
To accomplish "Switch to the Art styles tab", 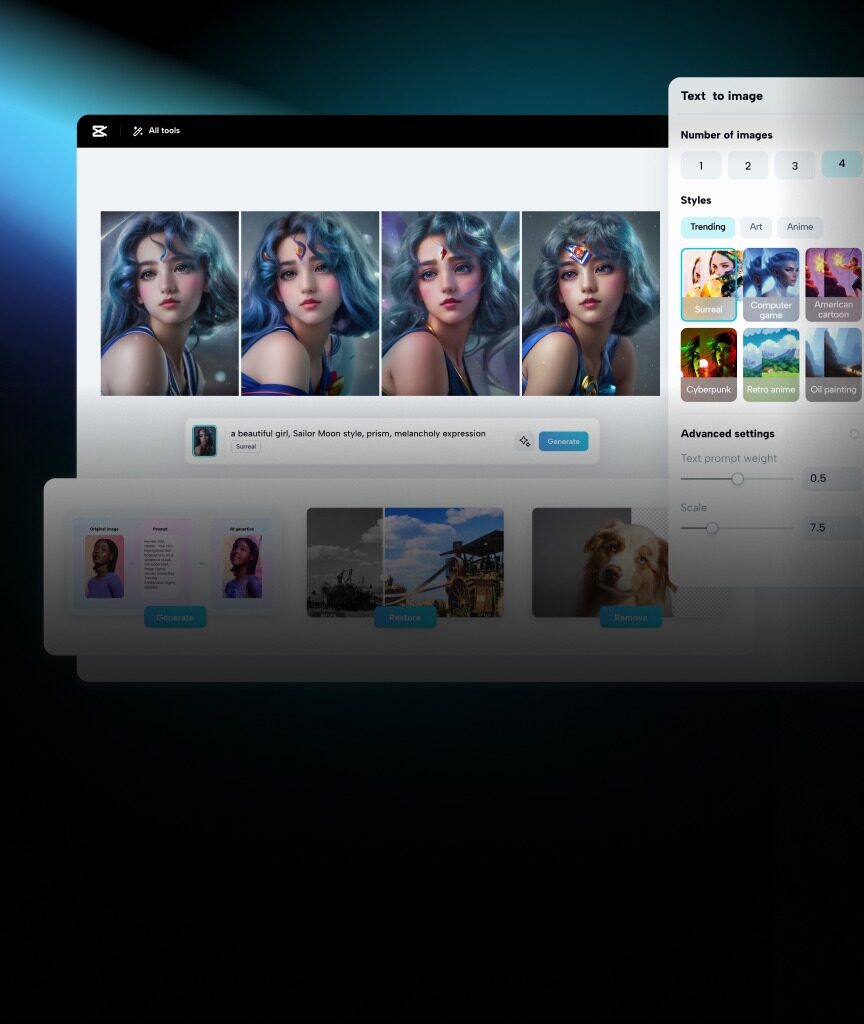I will tap(756, 227).
